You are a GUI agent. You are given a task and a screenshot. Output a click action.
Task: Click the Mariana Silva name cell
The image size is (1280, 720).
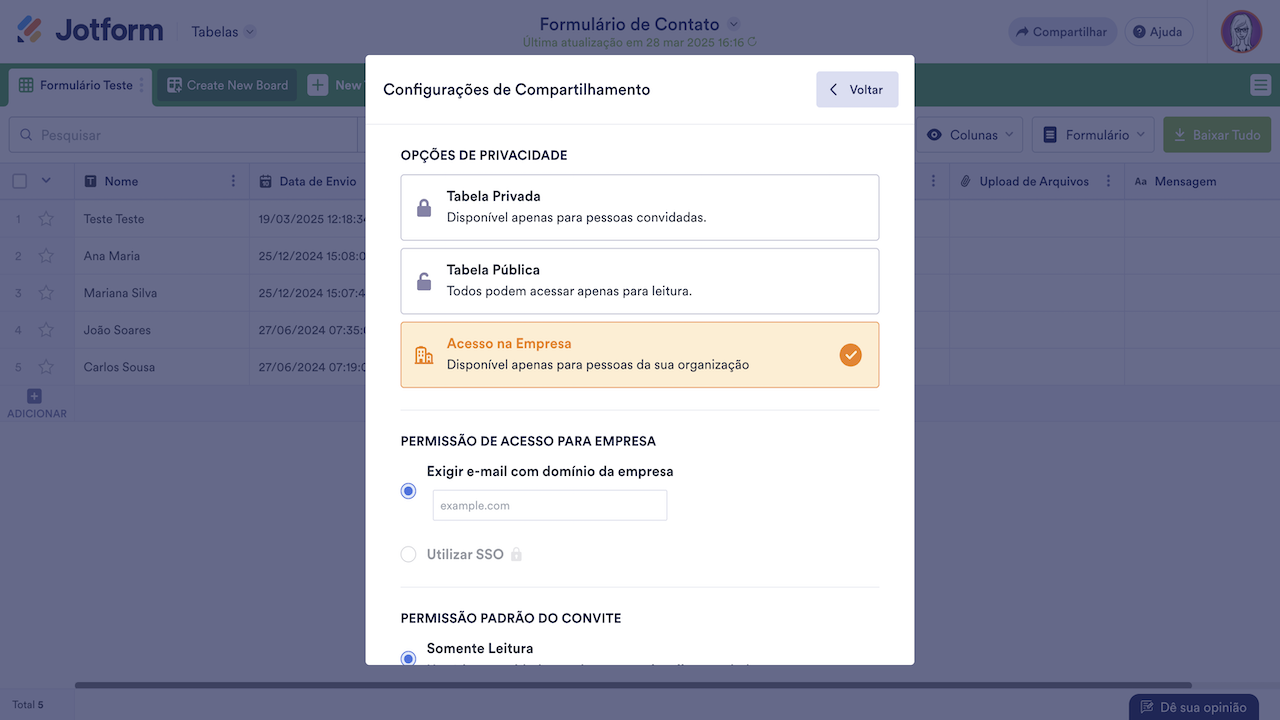tap(162, 293)
